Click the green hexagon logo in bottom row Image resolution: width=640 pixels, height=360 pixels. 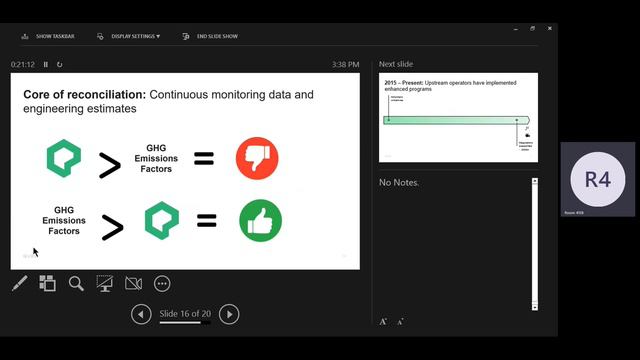point(162,220)
